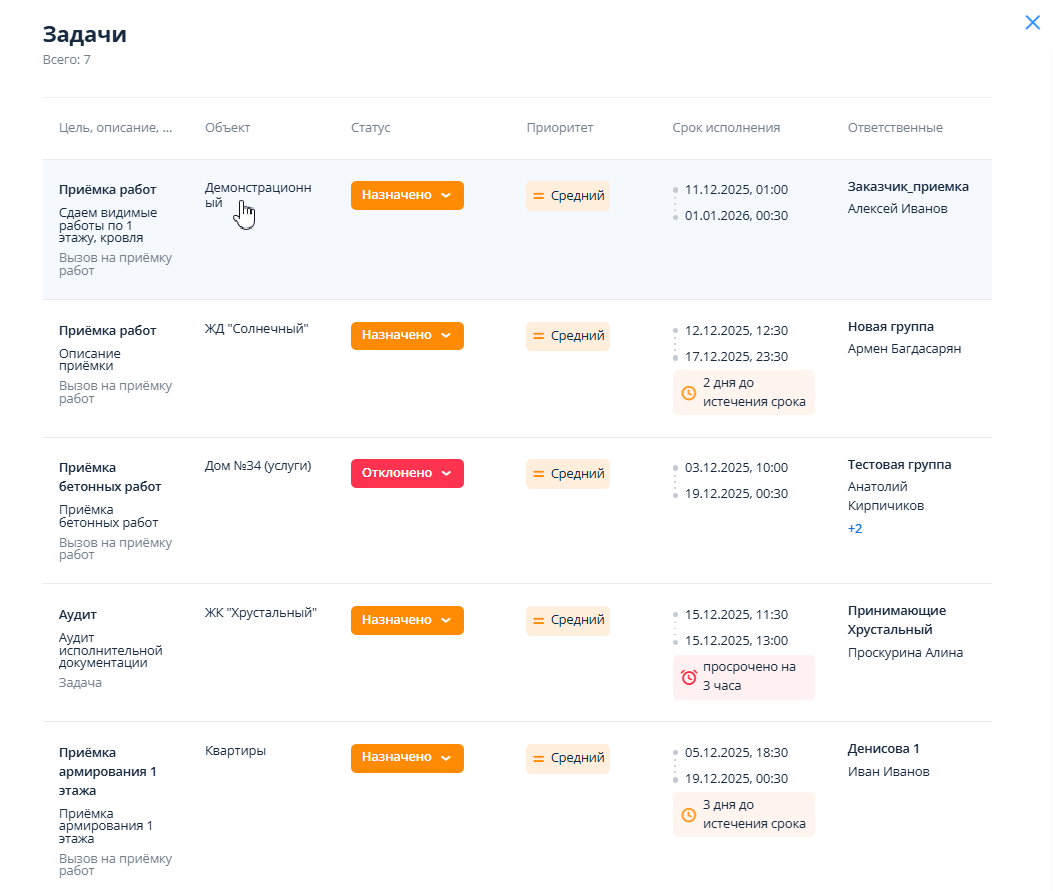The height and width of the screenshot is (891, 1053).
Task: Click Средний priority badge for Квартиры row
Action: (568, 758)
